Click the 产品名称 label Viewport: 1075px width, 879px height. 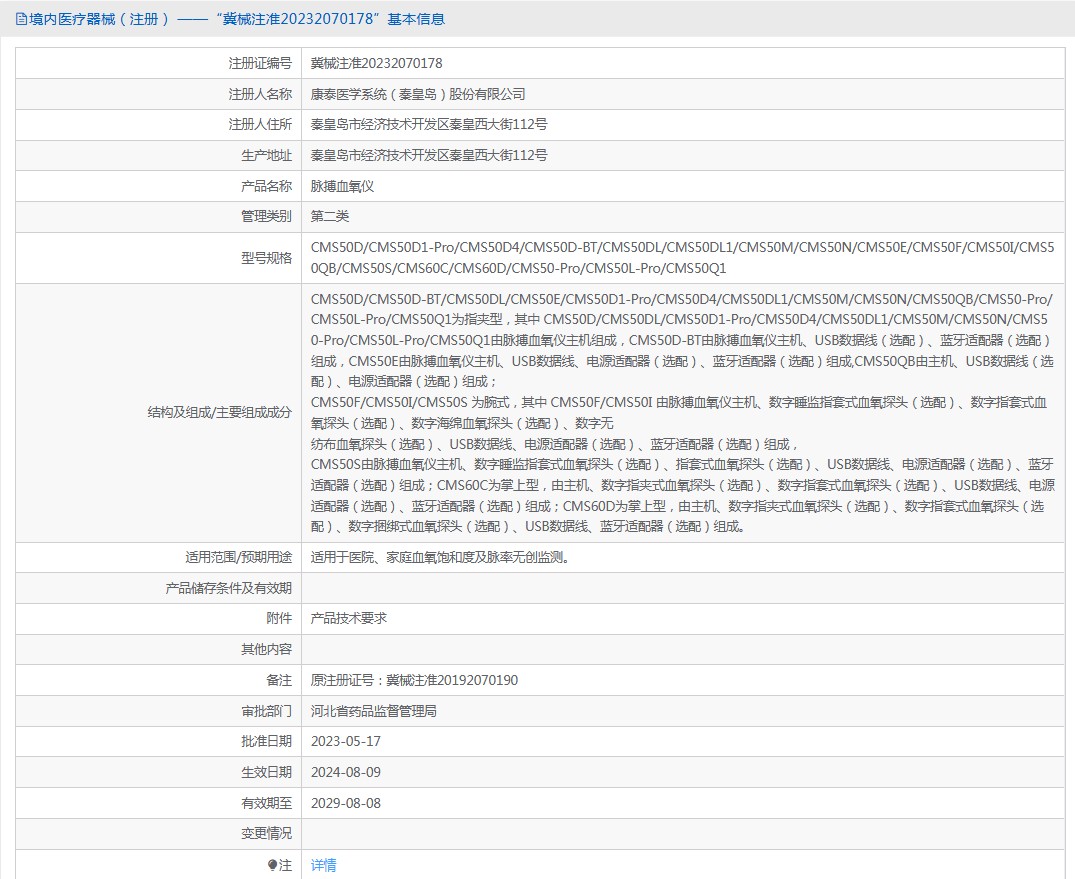pos(266,186)
